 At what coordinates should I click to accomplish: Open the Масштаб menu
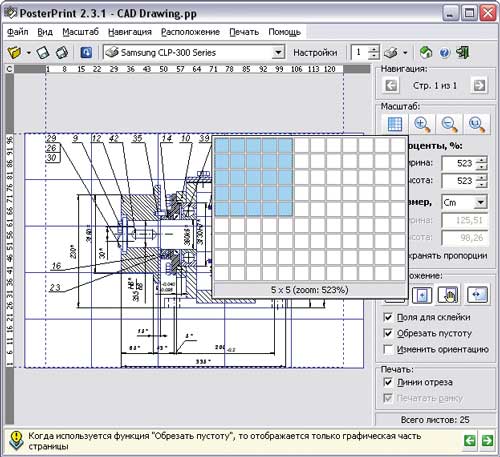click(80, 32)
